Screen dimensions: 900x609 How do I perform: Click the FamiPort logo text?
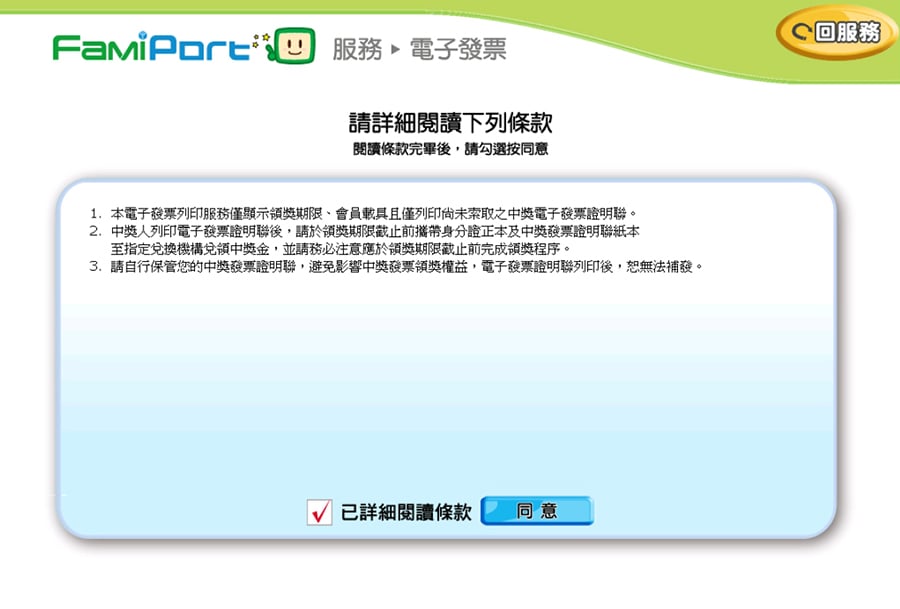(150, 47)
